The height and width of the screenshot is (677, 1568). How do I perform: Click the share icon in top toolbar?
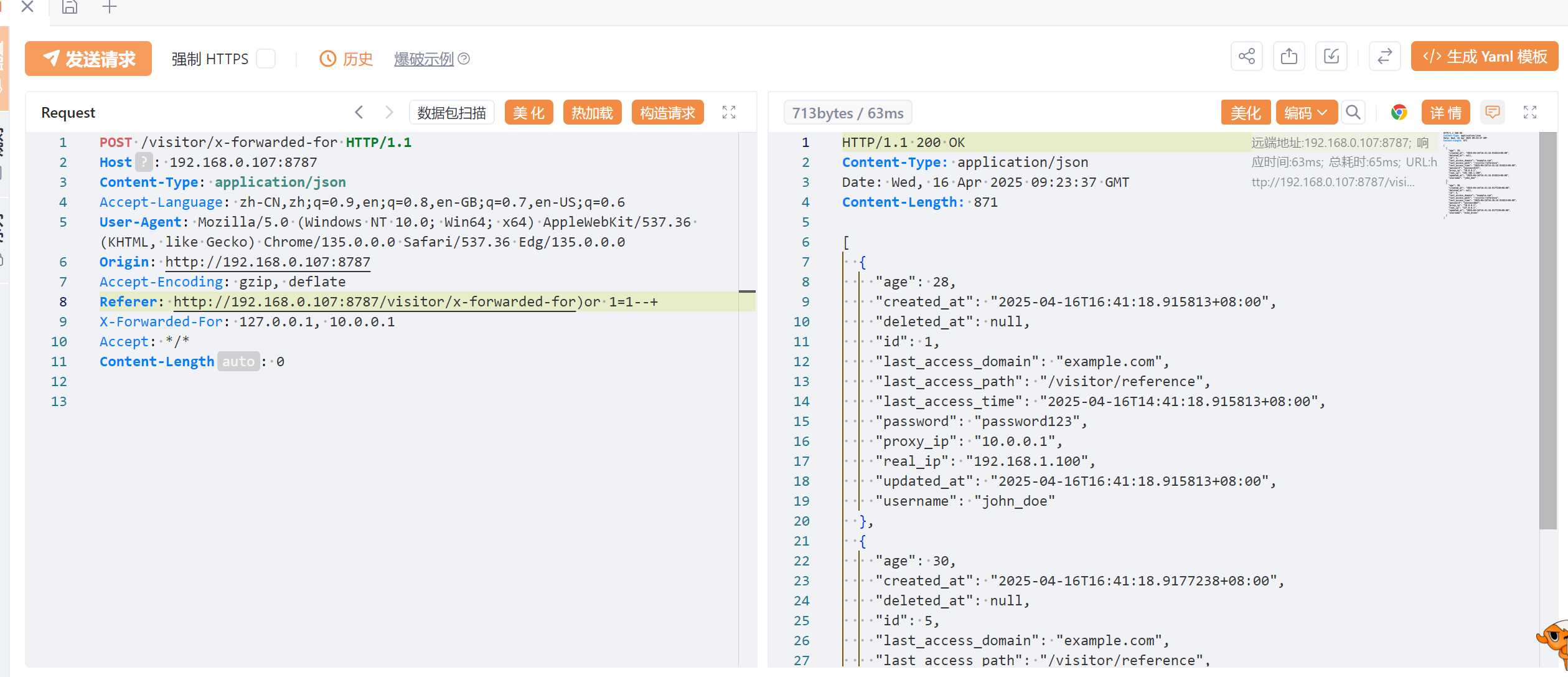pyautogui.click(x=1246, y=57)
